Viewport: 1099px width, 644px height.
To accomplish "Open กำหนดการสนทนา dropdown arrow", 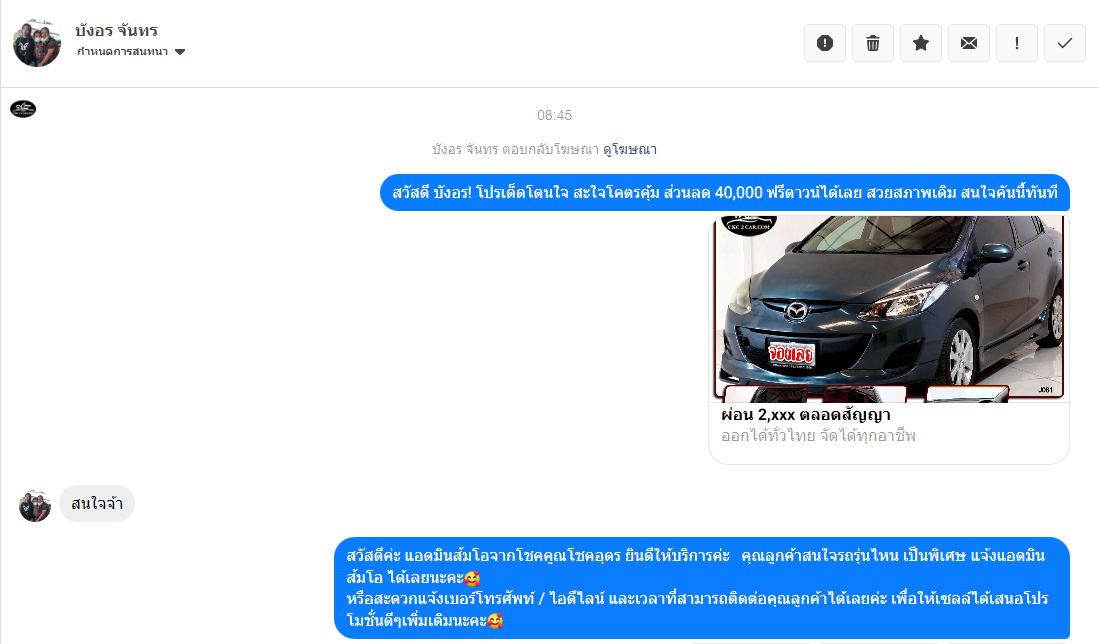I will point(180,52).
